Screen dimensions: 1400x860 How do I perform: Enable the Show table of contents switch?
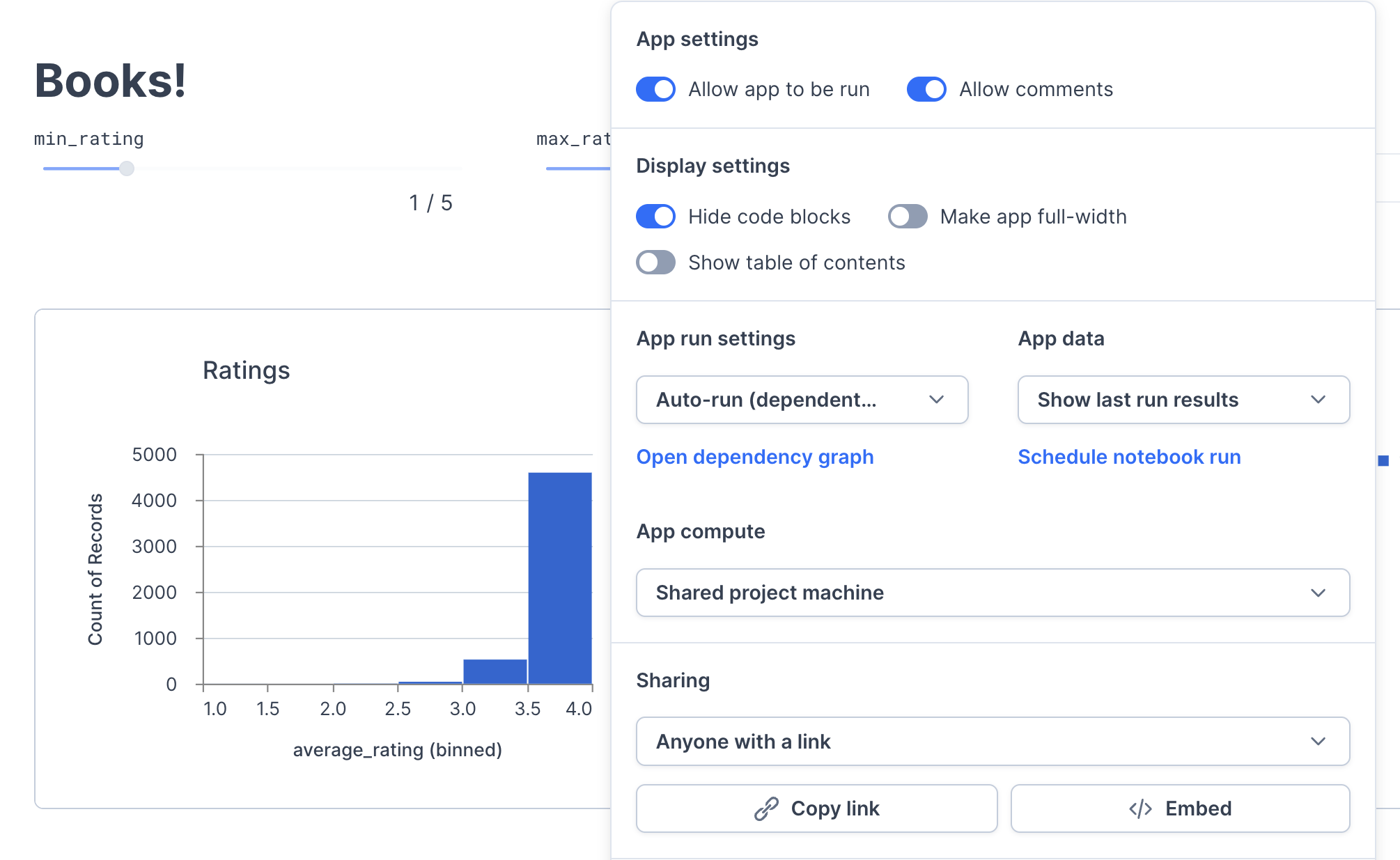(x=655, y=263)
